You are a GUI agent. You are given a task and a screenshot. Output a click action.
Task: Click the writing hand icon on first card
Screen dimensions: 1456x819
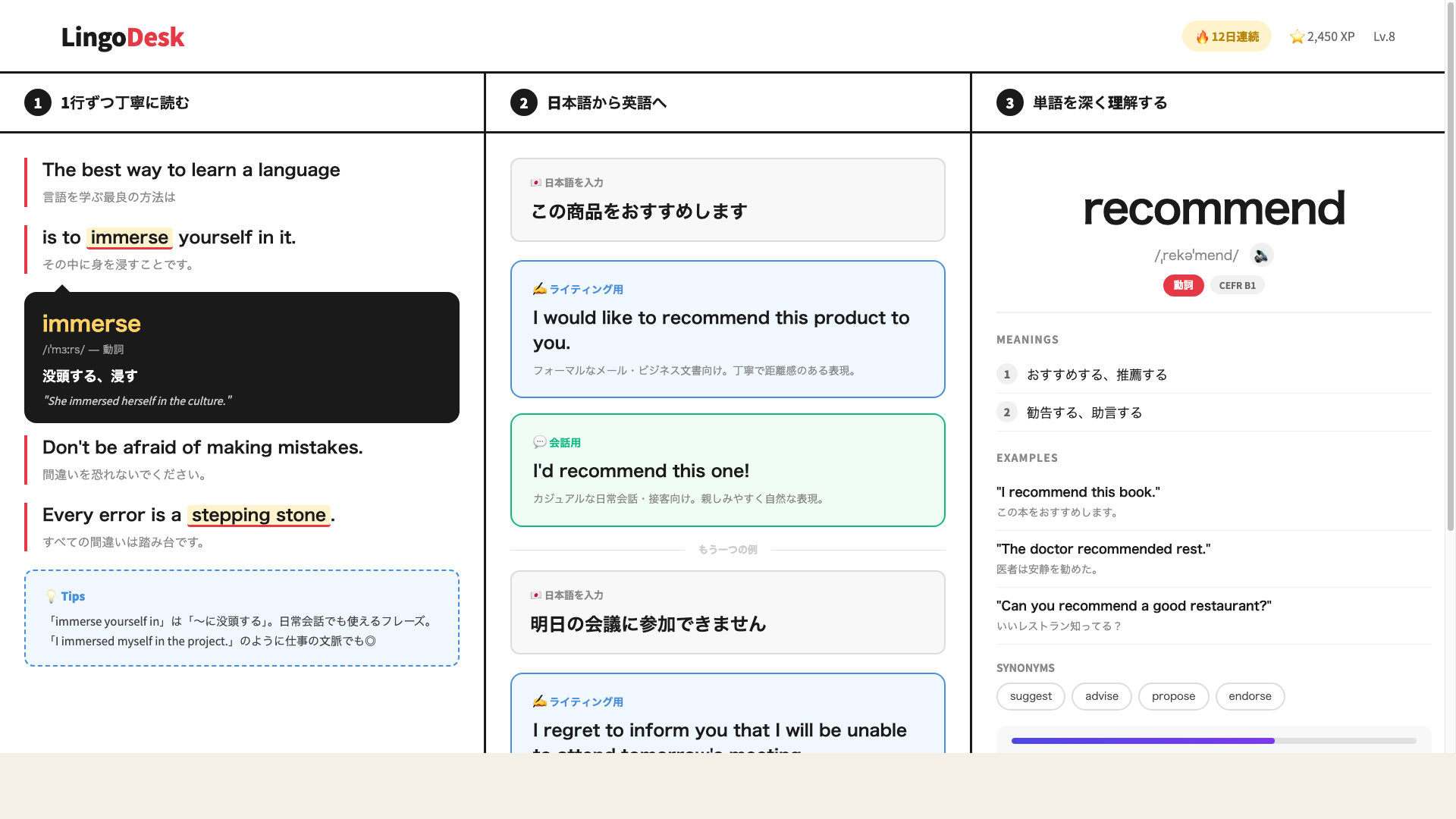pyautogui.click(x=539, y=289)
